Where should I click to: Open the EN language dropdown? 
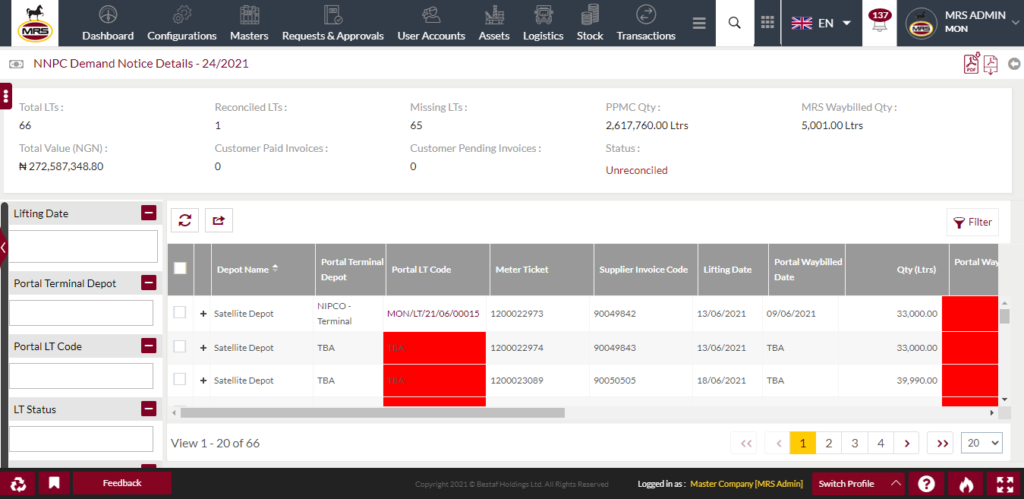[821, 23]
